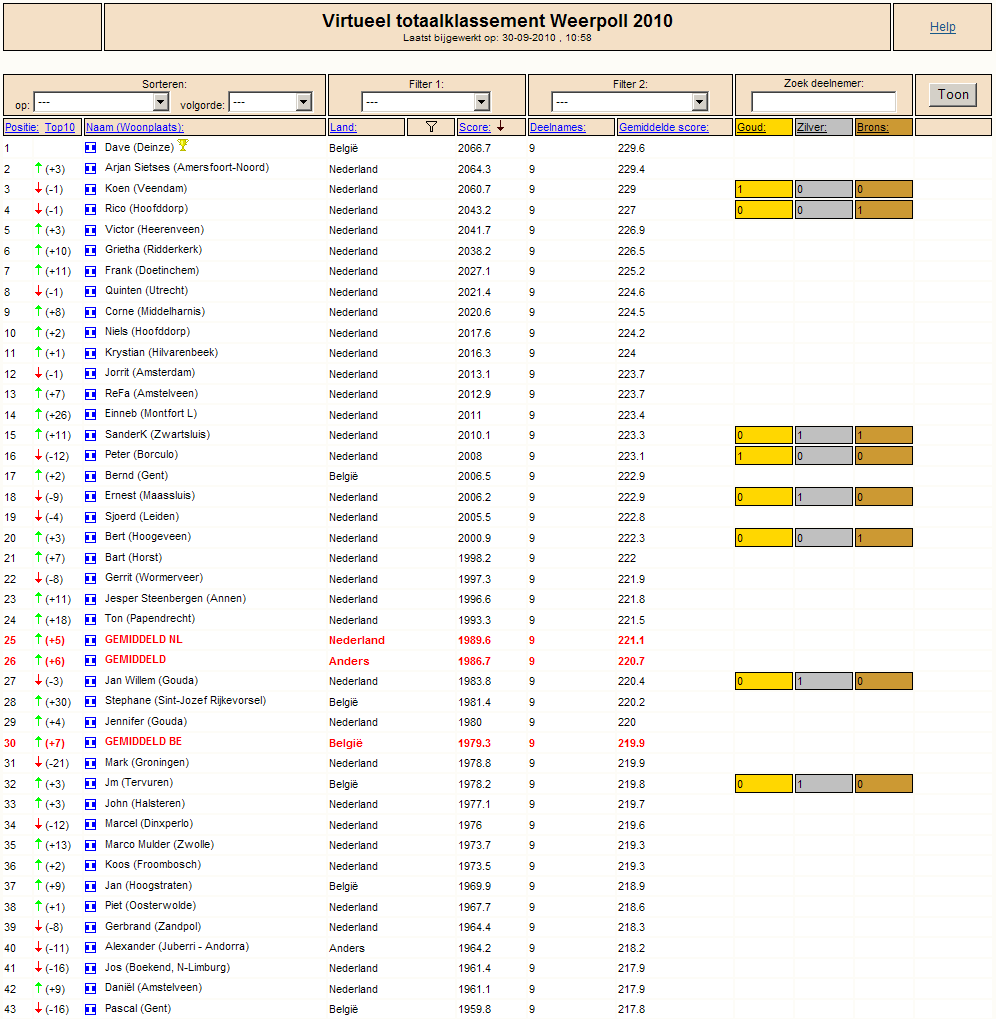Click the trophy icon next to Dave (Deinze)
This screenshot has height=1019, width=996.
pyautogui.click(x=183, y=145)
